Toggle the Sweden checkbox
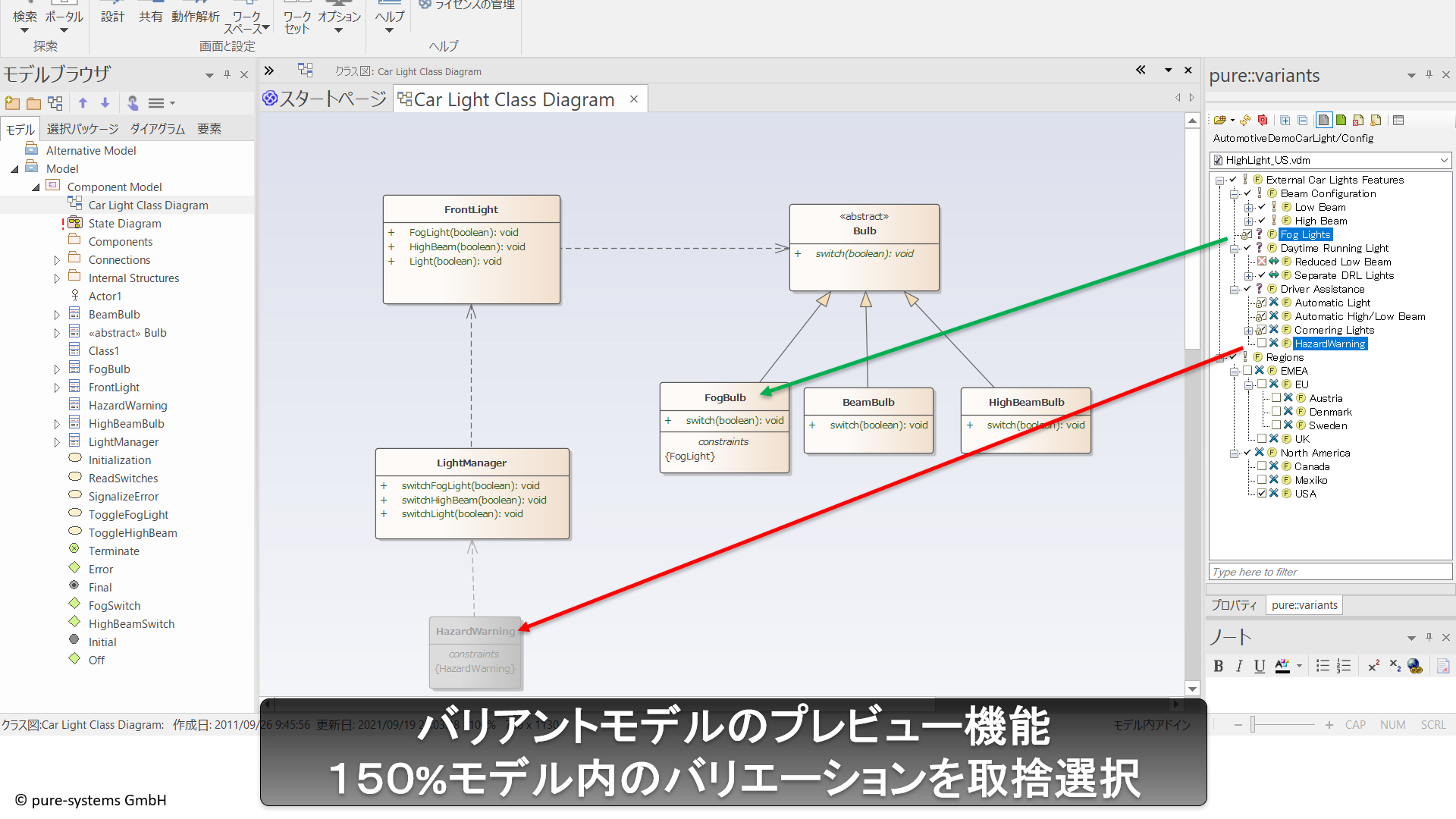1456x819 pixels. 1276,425
